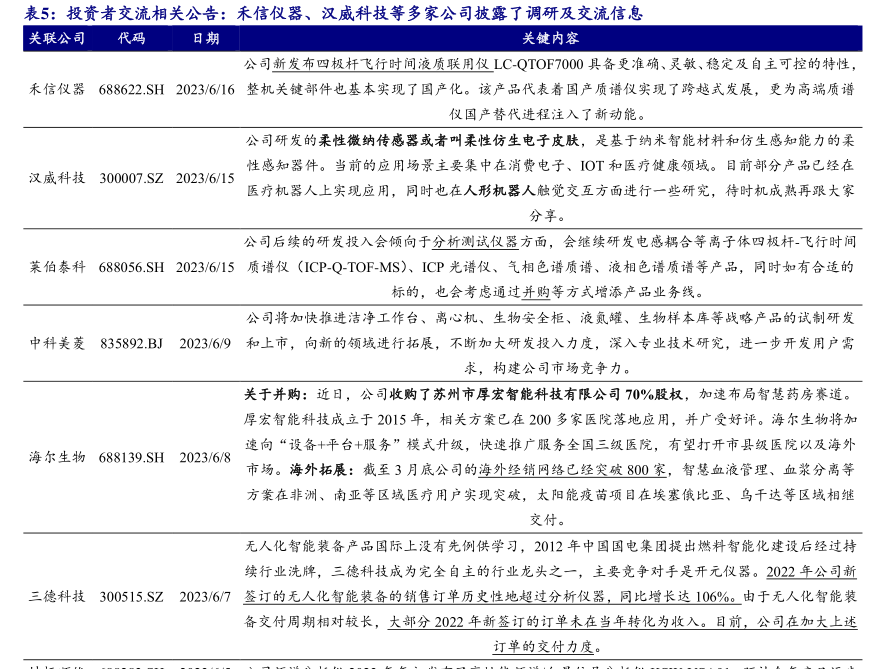Select the 海尔生物 company name cell
874x669 pixels.
click(x=57, y=457)
